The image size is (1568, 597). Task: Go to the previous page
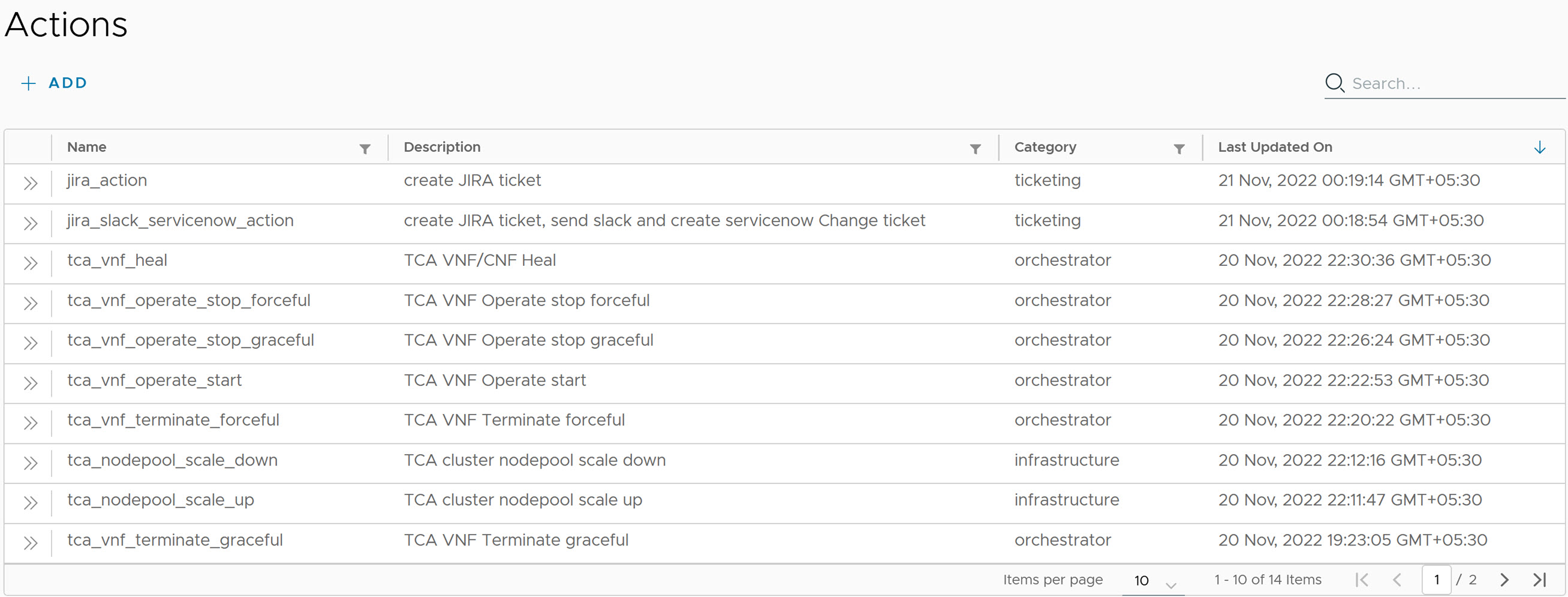(1397, 580)
